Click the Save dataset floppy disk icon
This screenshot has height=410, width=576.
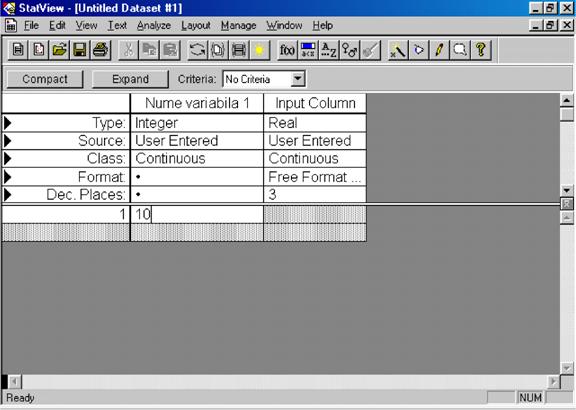click(80, 50)
